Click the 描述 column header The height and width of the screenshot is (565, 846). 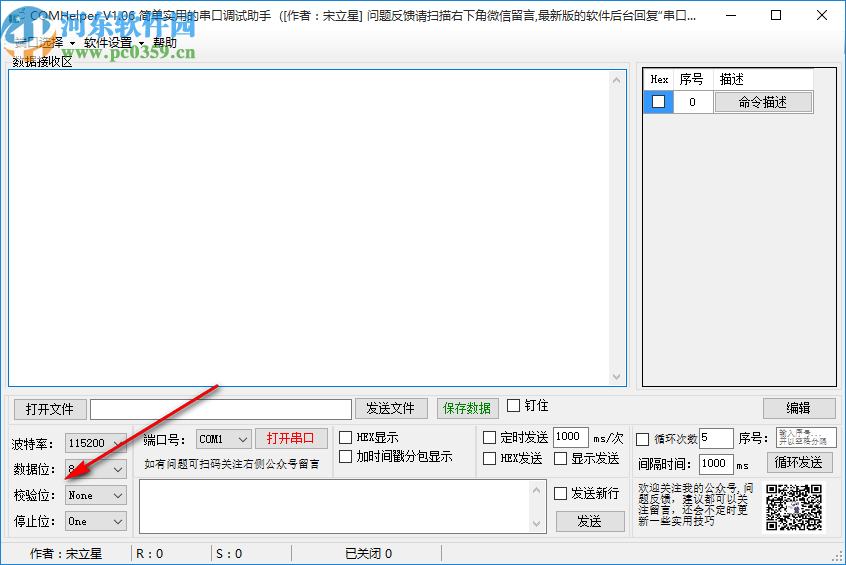click(763, 79)
